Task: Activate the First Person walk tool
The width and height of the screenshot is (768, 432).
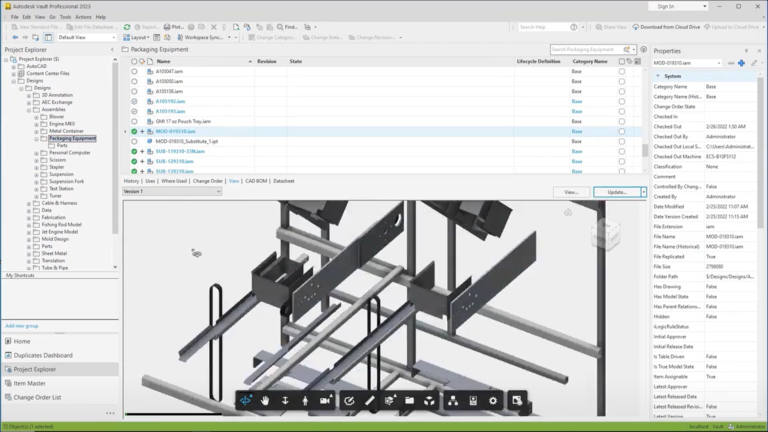Action: [305, 401]
